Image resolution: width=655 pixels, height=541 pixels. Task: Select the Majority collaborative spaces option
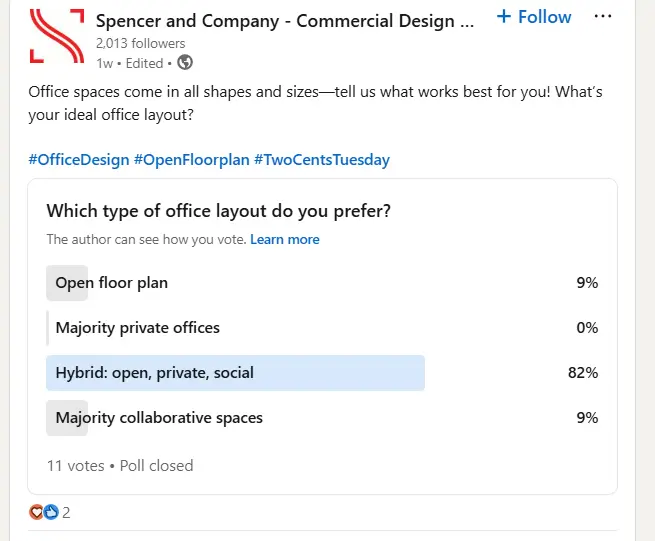[x=159, y=418]
